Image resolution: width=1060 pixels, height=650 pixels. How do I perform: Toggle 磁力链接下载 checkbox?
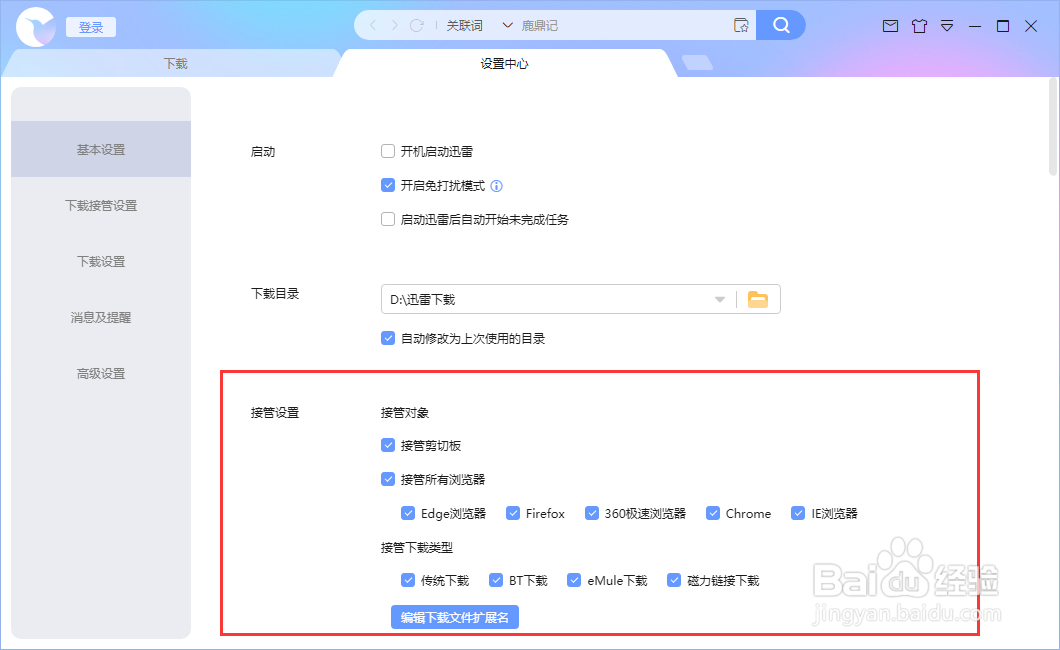coord(674,580)
